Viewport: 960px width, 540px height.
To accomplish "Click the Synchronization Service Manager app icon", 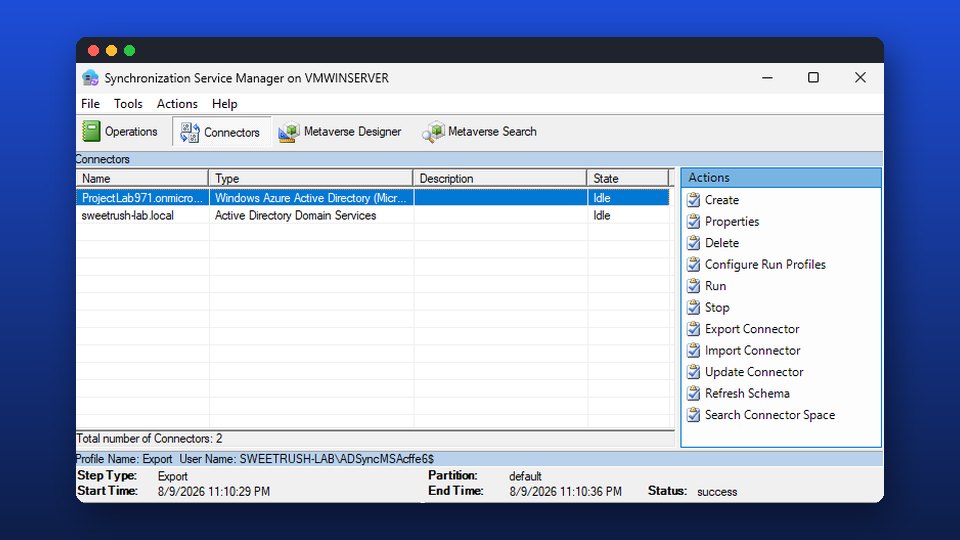I will pyautogui.click(x=90, y=78).
